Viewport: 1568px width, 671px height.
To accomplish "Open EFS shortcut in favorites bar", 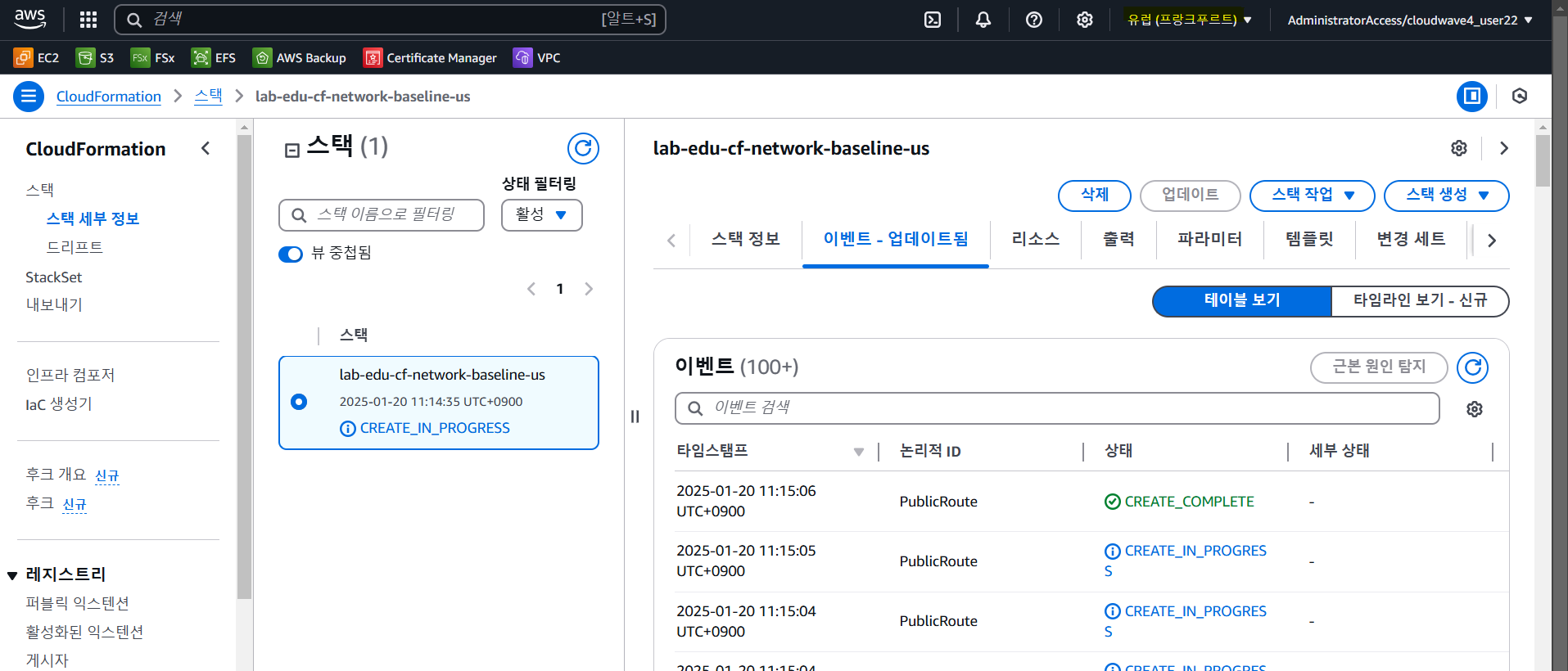I will pyautogui.click(x=214, y=57).
